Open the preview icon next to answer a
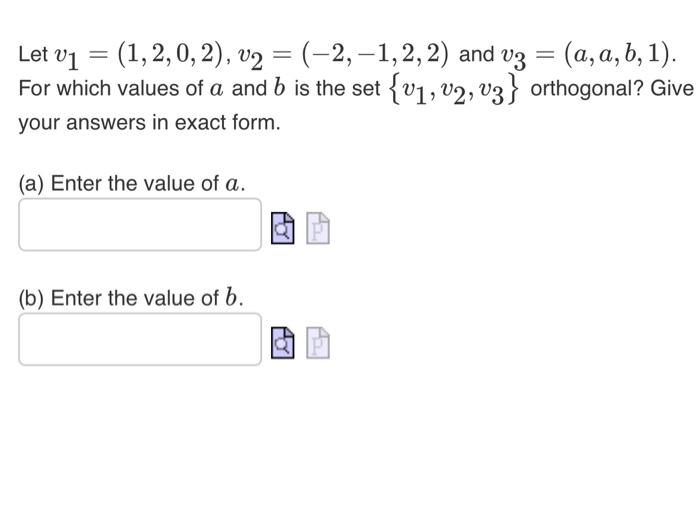The width and height of the screenshot is (700, 505). [283, 228]
